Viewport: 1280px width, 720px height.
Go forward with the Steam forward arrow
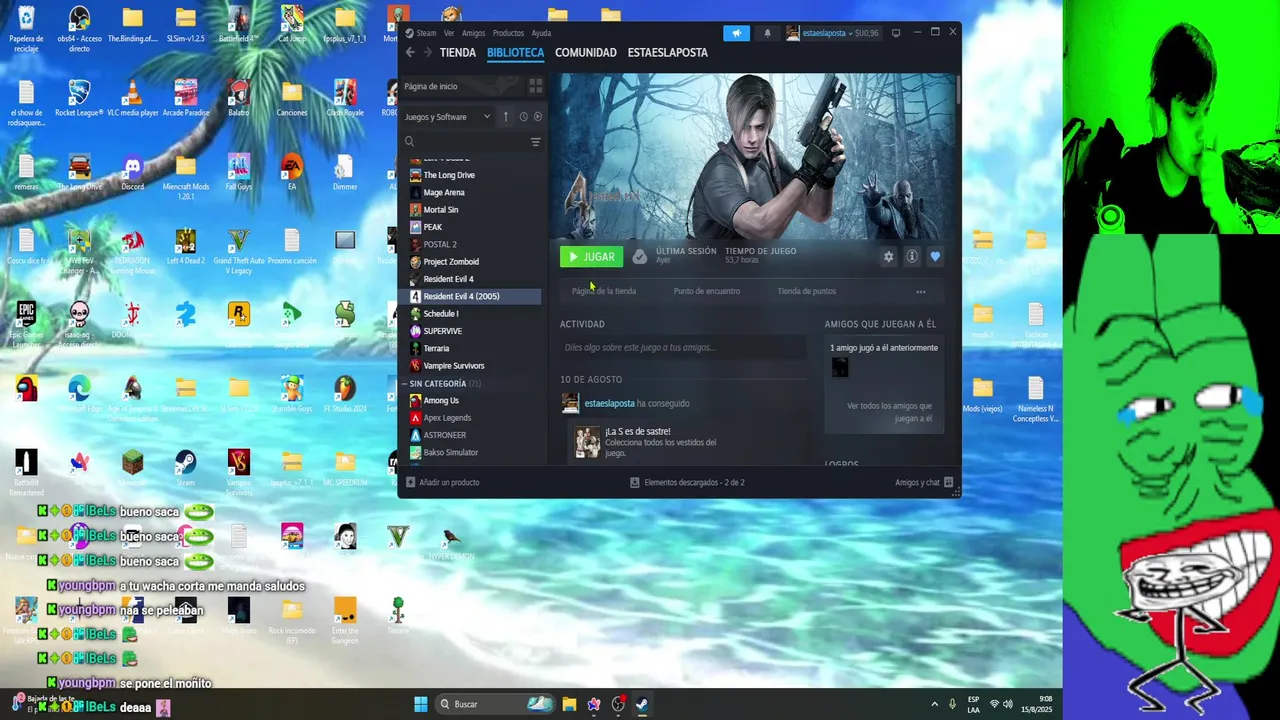[427, 53]
